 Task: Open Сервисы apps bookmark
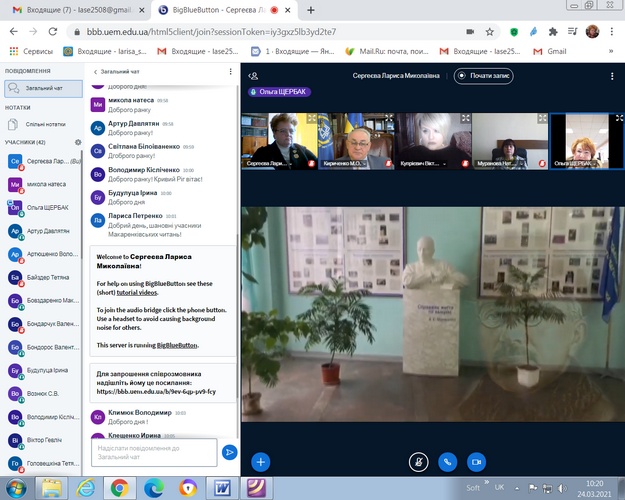pyautogui.click(x=31, y=51)
